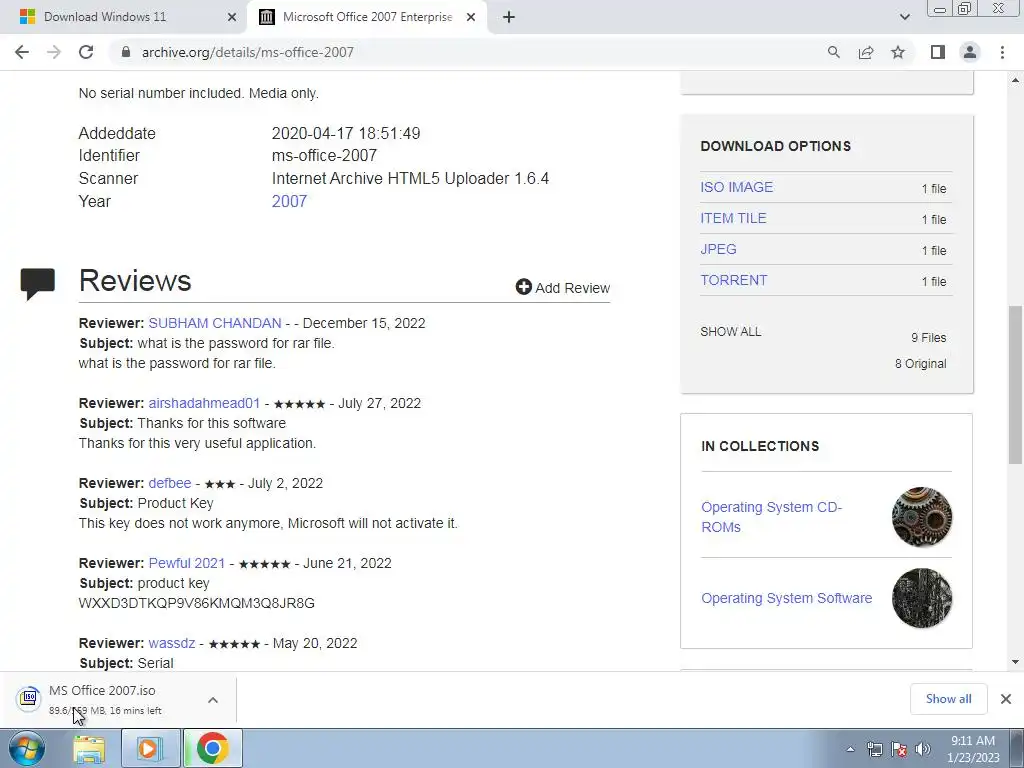Open the Chrome profile menu
Viewport: 1024px width, 768px height.
point(970,52)
